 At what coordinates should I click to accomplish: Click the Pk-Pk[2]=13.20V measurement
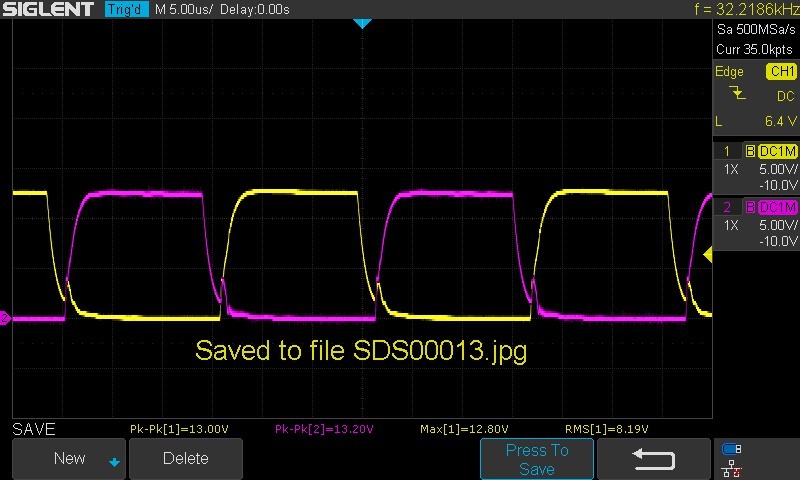pyautogui.click(x=324, y=429)
